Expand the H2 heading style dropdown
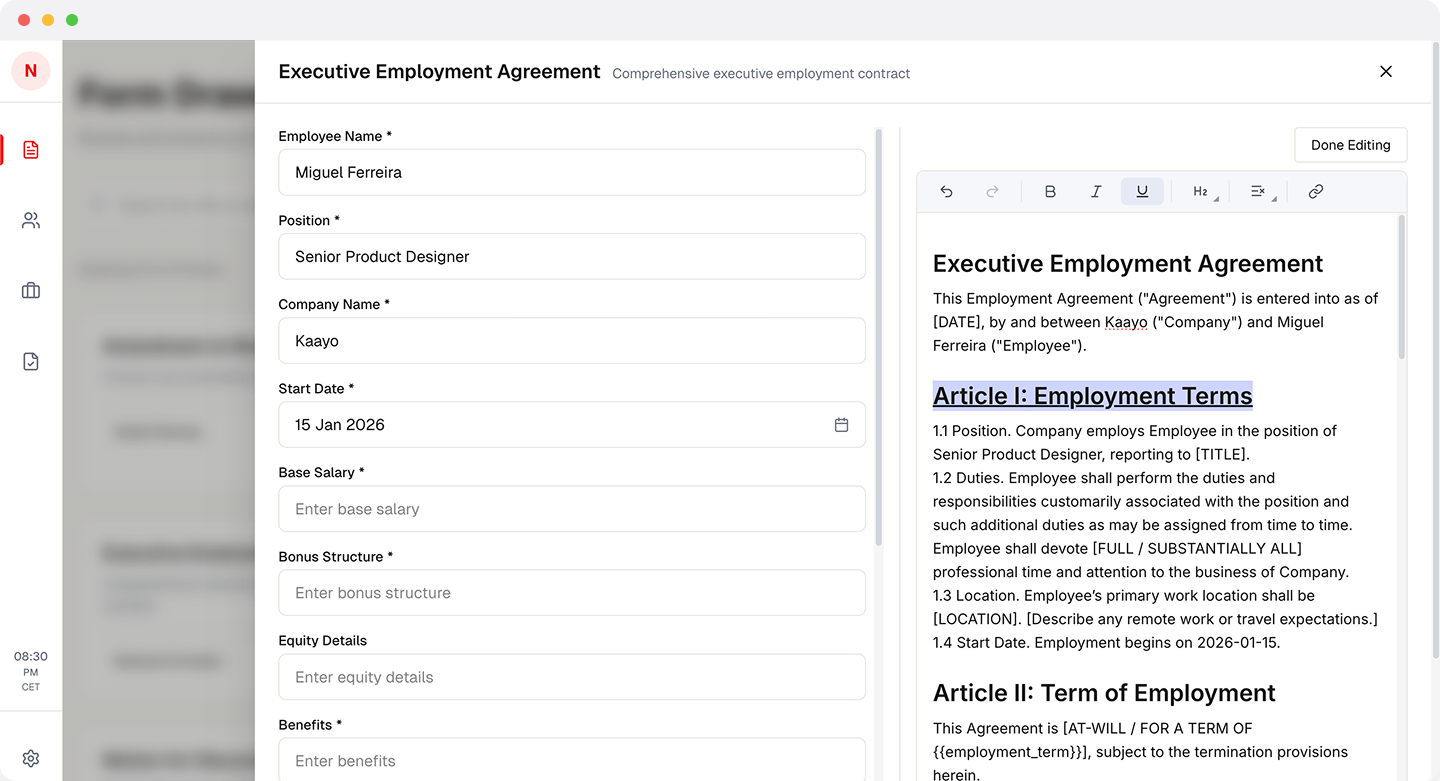This screenshot has height=781, width=1440. tap(1200, 191)
